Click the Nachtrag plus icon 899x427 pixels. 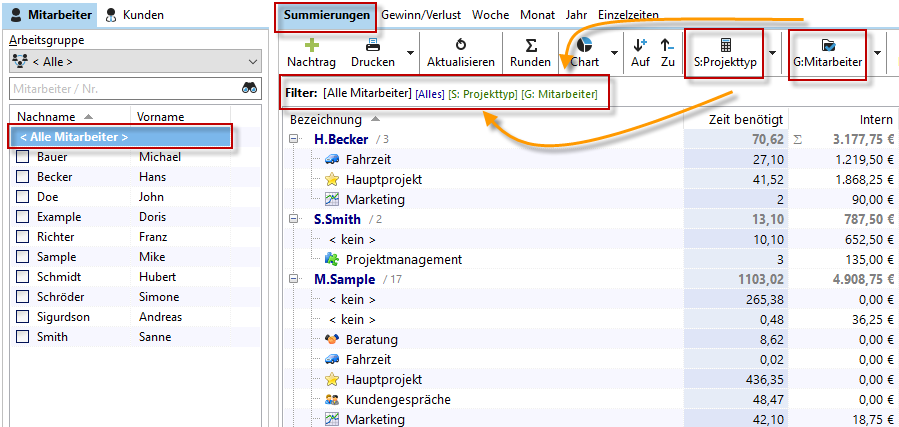tap(311, 46)
